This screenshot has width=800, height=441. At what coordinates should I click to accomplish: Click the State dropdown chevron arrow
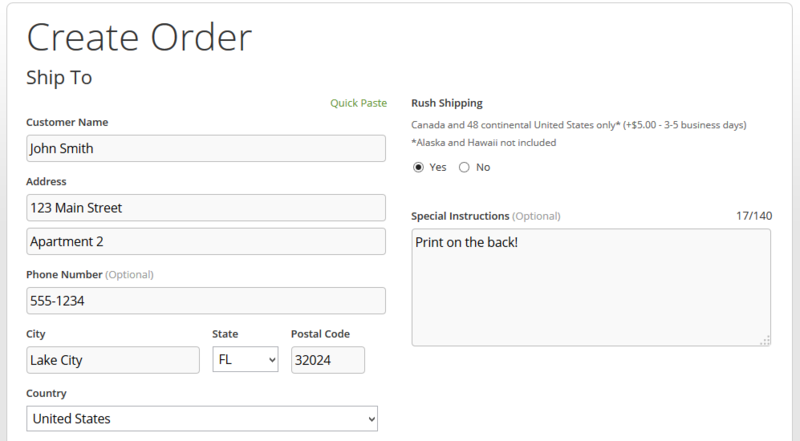(x=272, y=360)
